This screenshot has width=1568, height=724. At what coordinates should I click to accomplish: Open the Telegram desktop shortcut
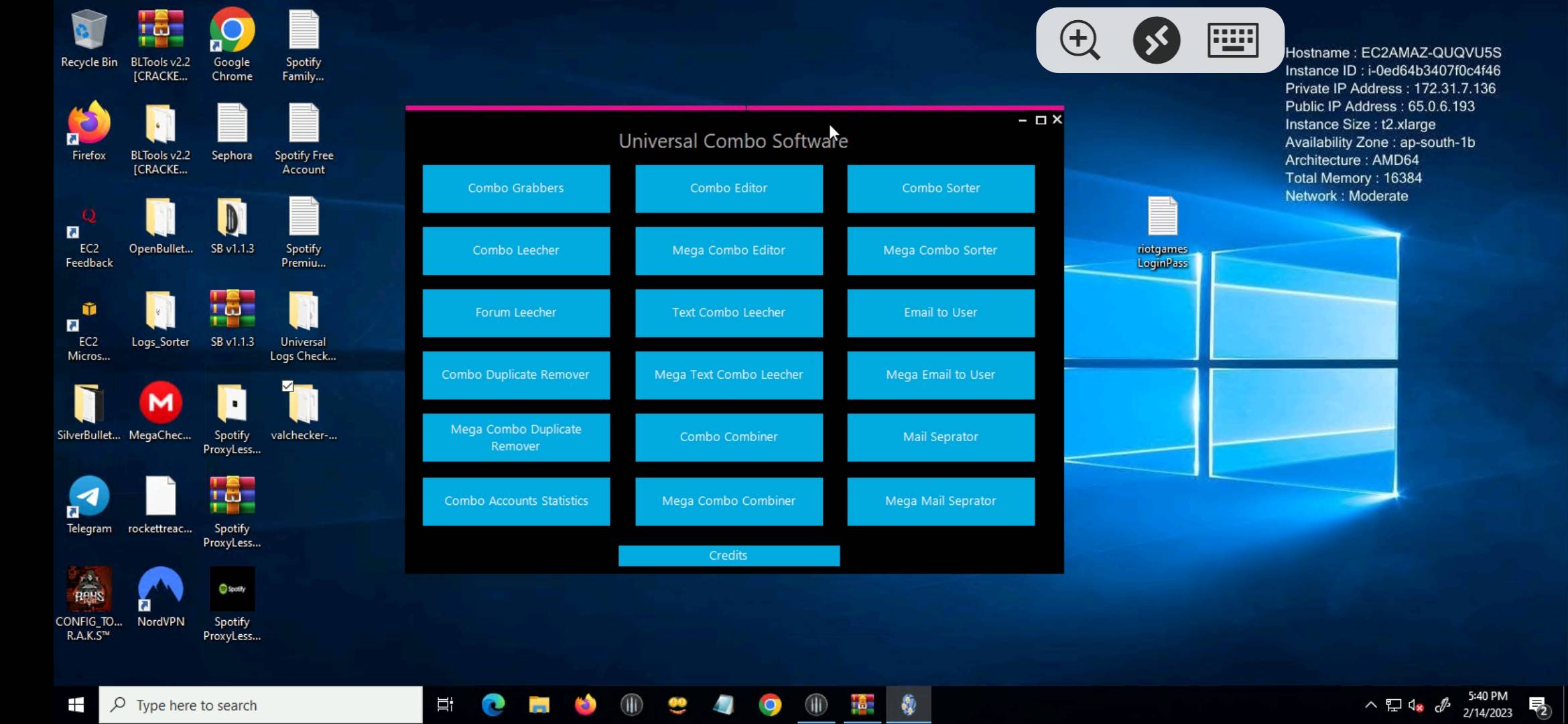pyautogui.click(x=89, y=497)
